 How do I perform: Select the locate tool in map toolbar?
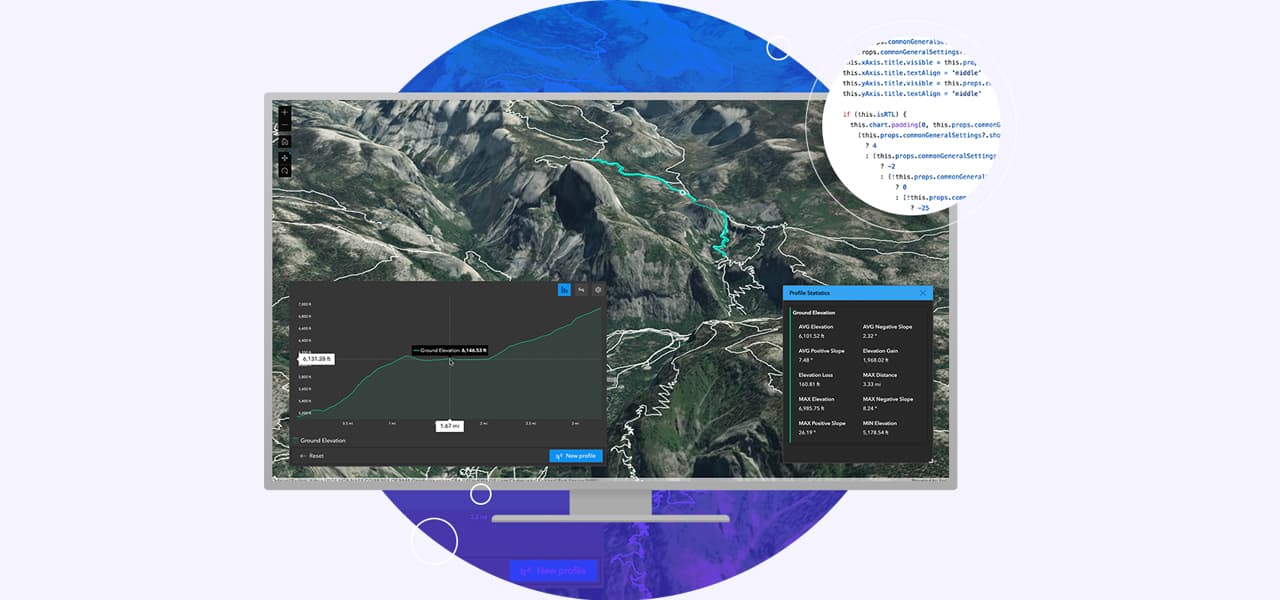284,158
